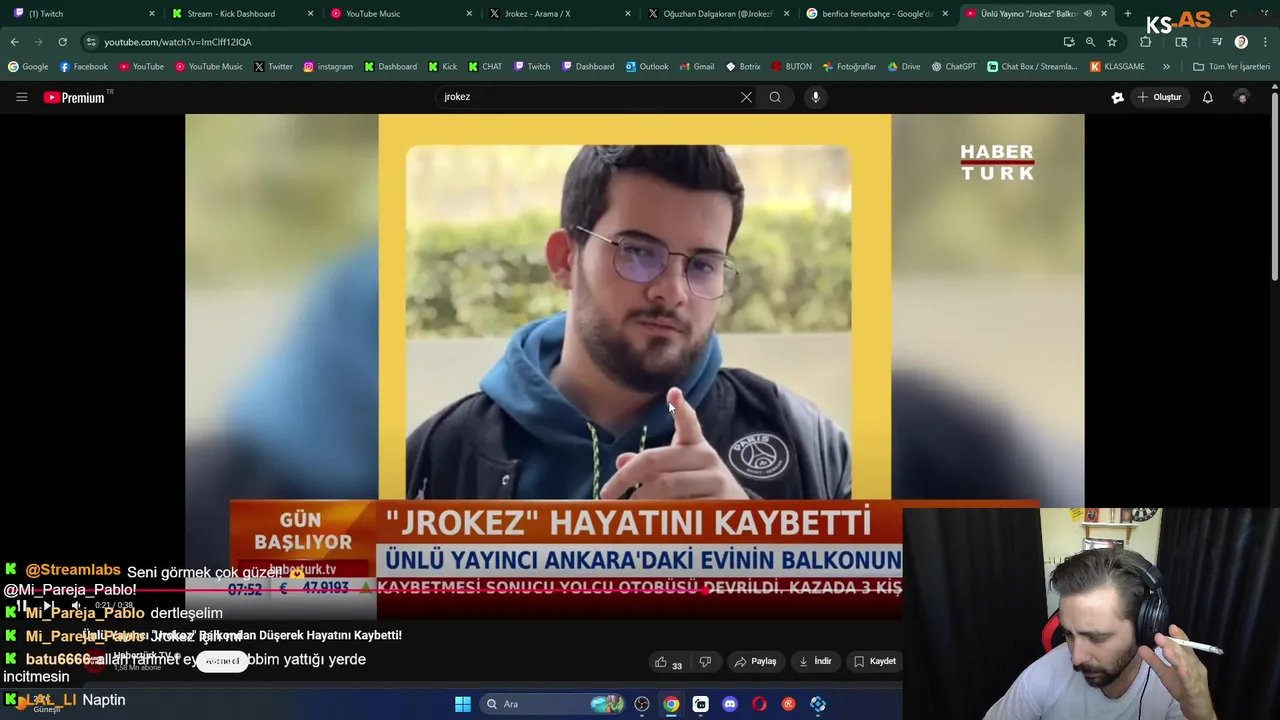Open Dashboard bookmark with purple Twitch icon
Screen dimensions: 1280x720
[x=588, y=67]
